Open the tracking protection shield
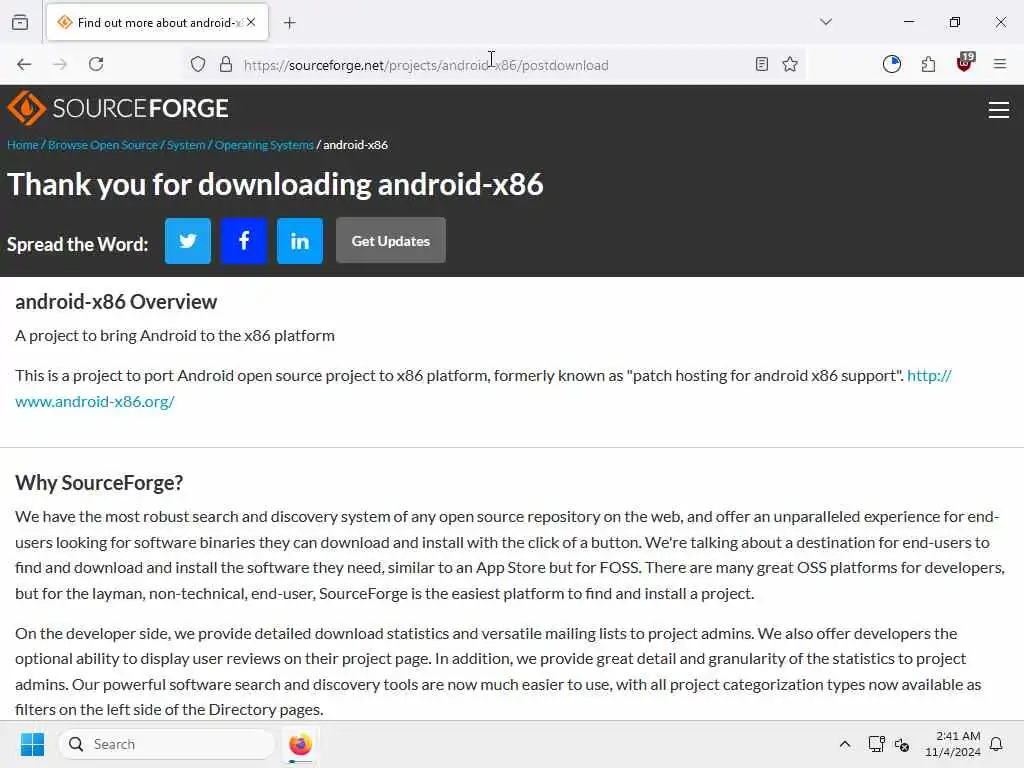 tap(198, 64)
